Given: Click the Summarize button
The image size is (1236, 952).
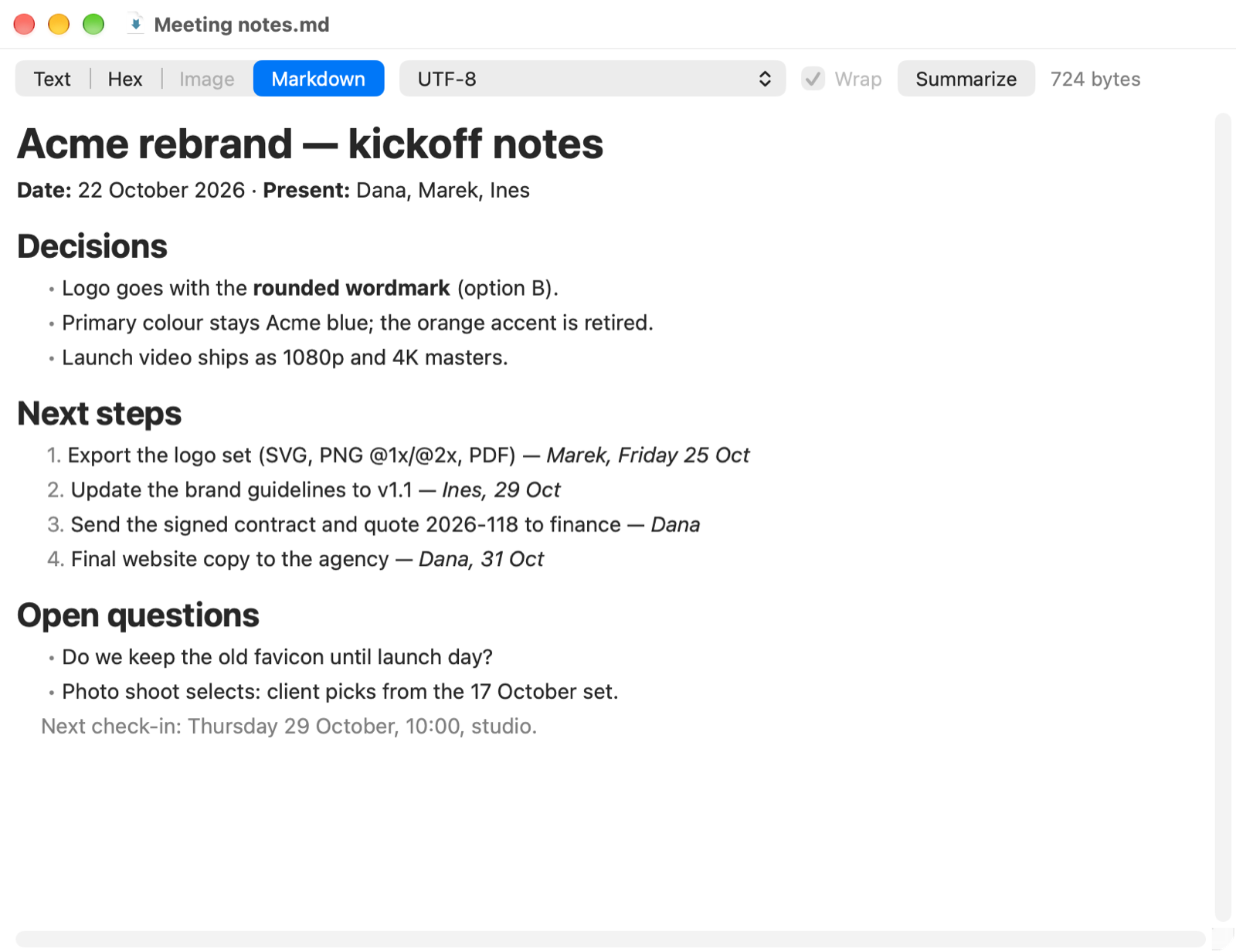Looking at the screenshot, I should coord(966,79).
